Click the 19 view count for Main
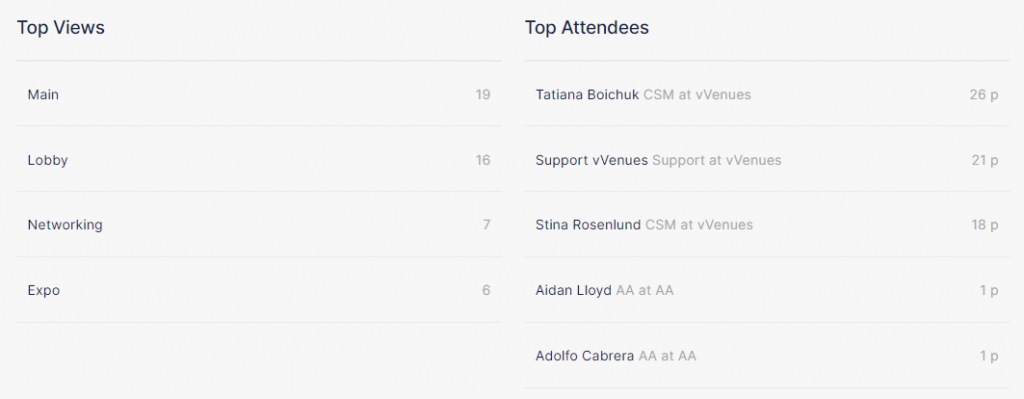The height and width of the screenshot is (399, 1024). tap(483, 95)
